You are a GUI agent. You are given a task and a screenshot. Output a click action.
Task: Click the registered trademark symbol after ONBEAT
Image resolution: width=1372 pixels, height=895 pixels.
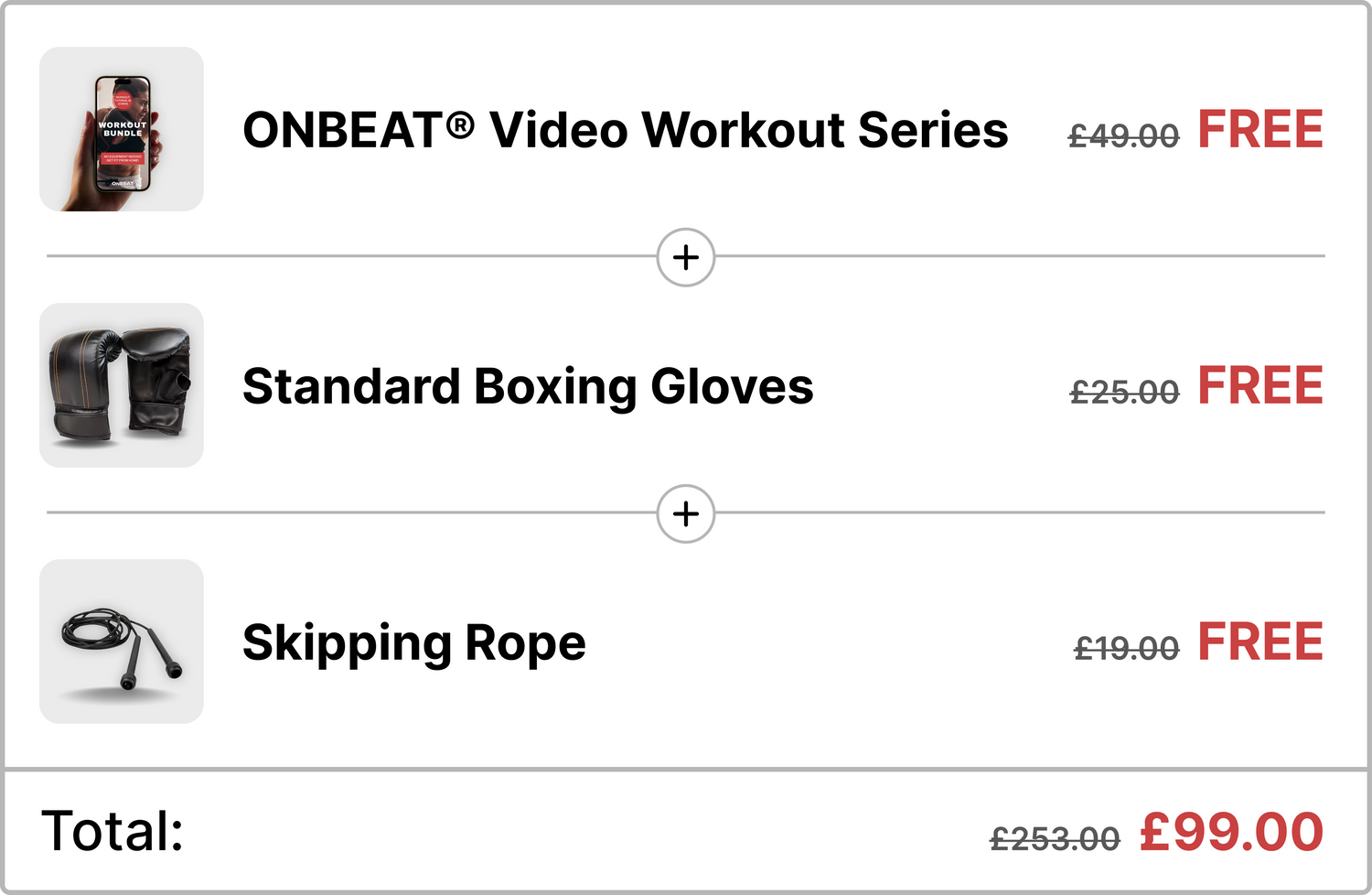(461, 125)
